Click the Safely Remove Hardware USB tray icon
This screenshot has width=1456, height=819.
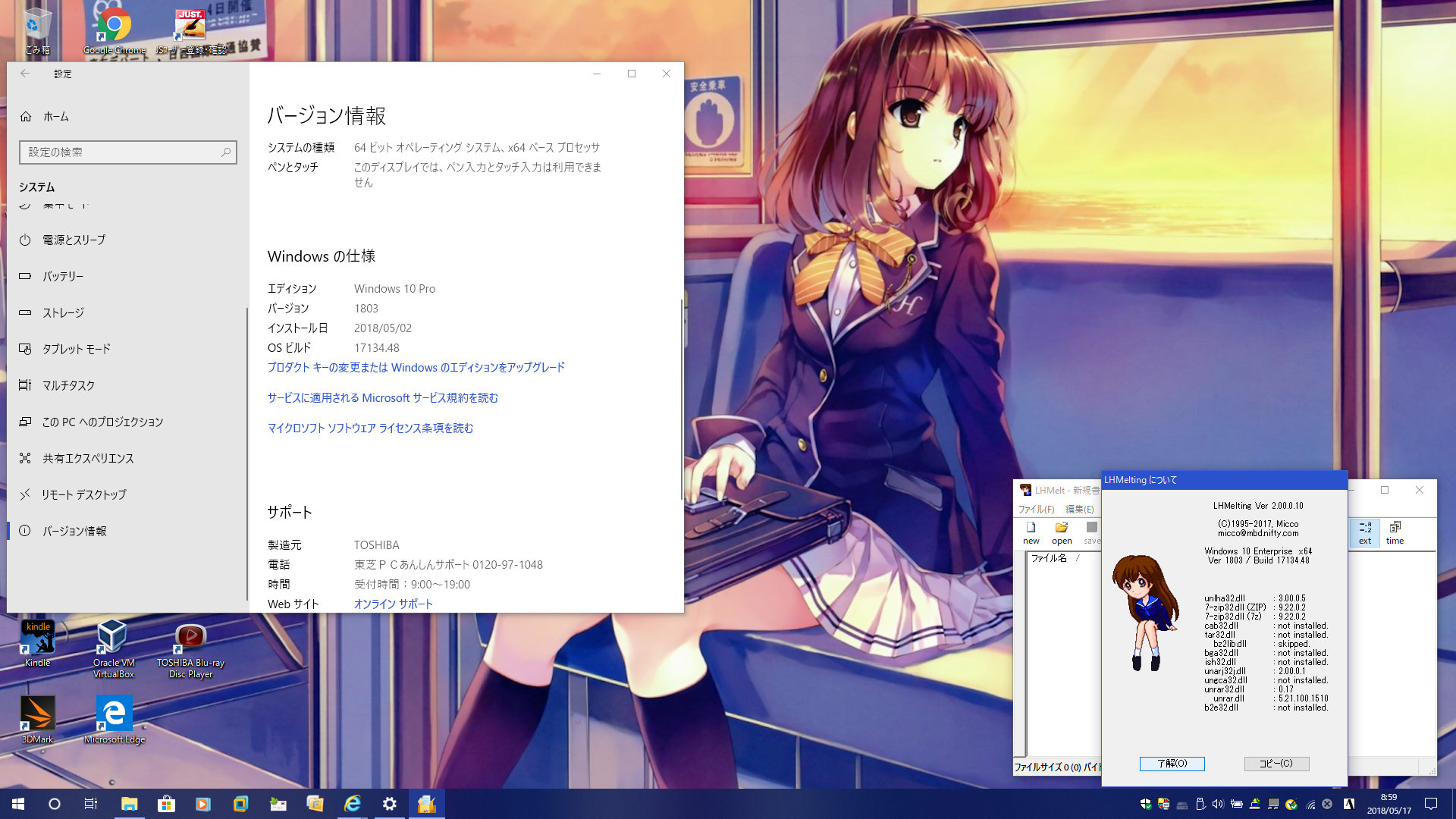[x=1200, y=804]
